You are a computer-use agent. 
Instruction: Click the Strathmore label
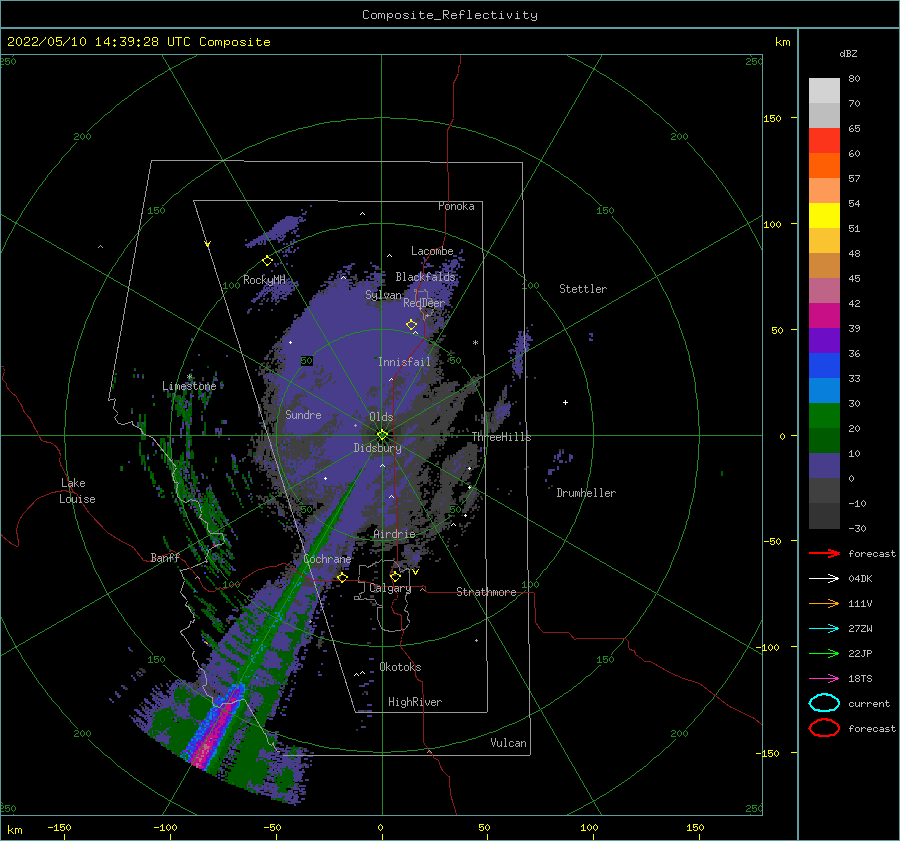486,592
